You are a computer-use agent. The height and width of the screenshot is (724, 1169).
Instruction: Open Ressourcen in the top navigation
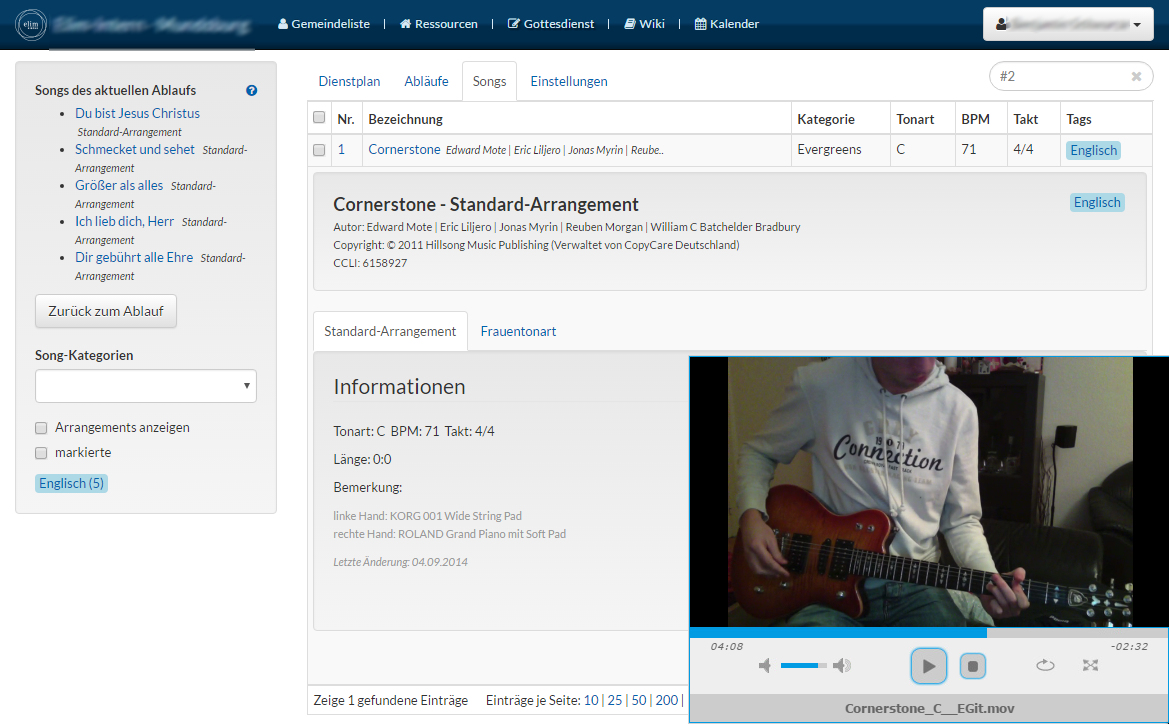tap(438, 24)
